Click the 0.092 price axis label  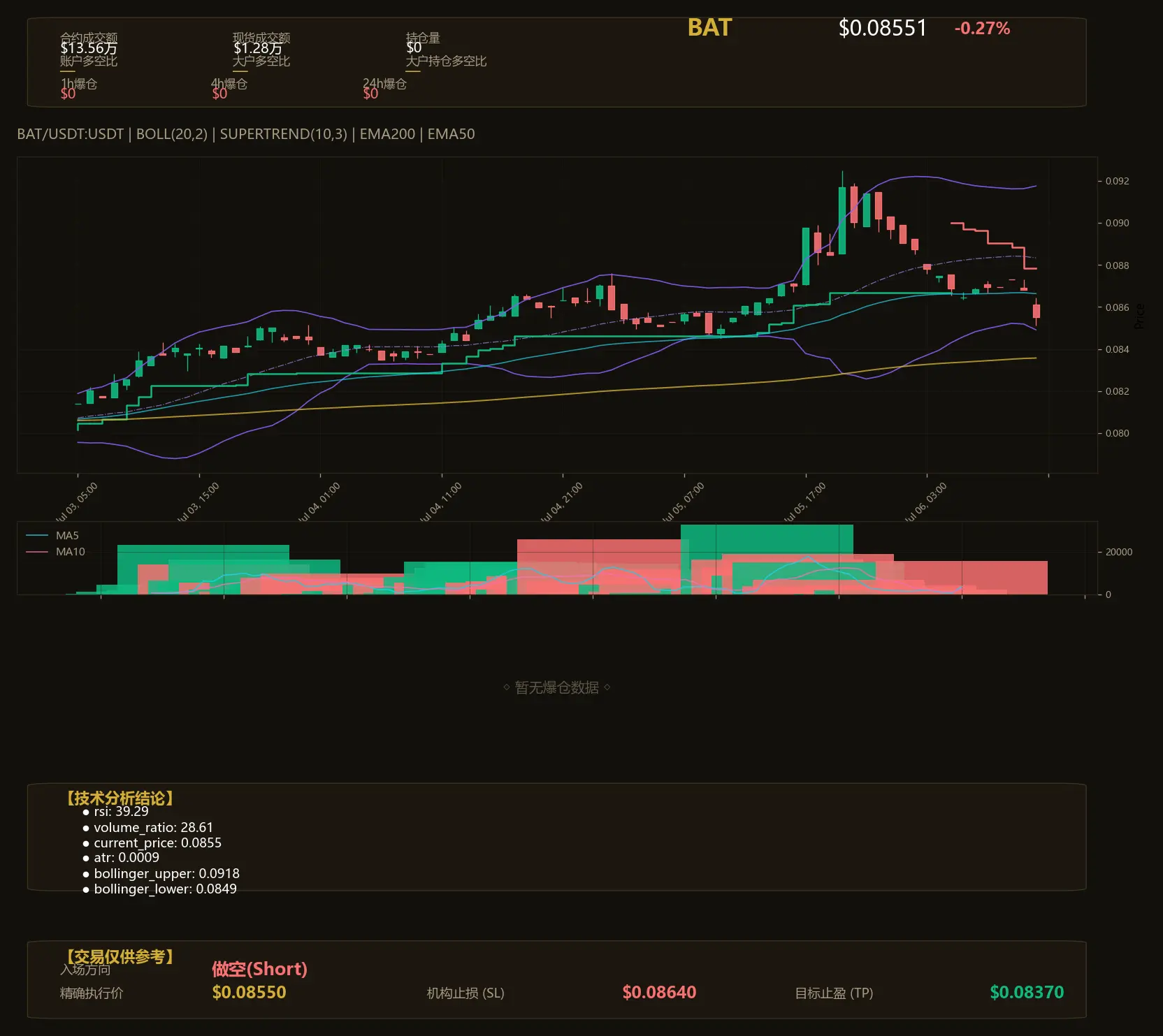pyautogui.click(x=1117, y=181)
